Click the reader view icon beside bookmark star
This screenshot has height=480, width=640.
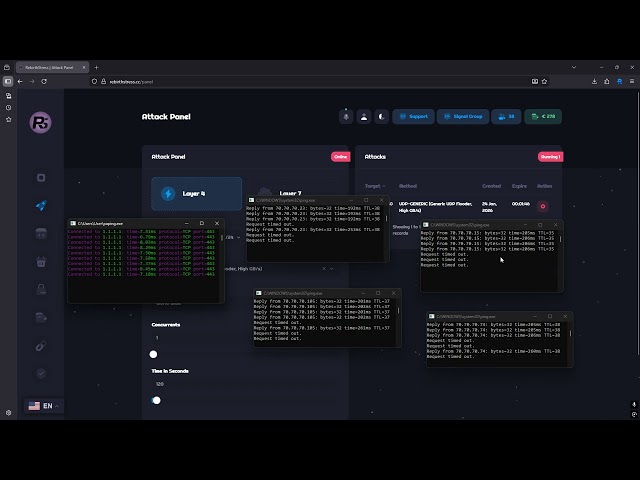point(535,82)
